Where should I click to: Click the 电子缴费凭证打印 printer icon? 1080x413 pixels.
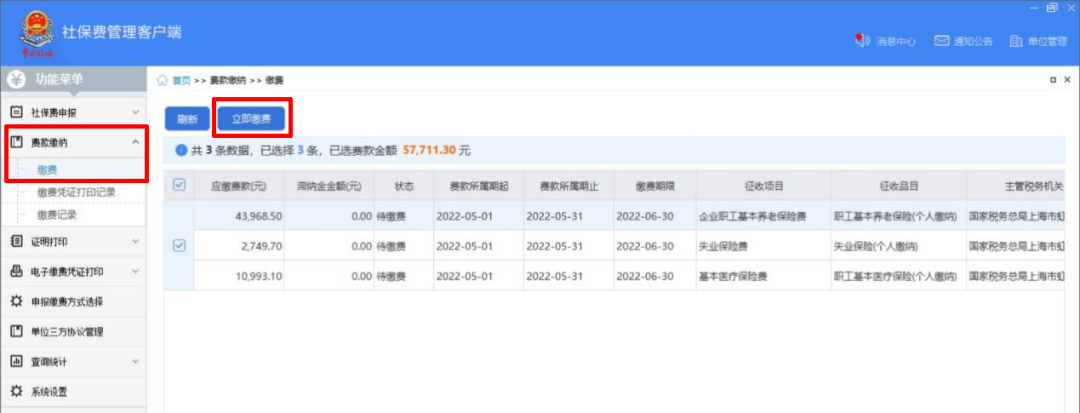coord(17,271)
